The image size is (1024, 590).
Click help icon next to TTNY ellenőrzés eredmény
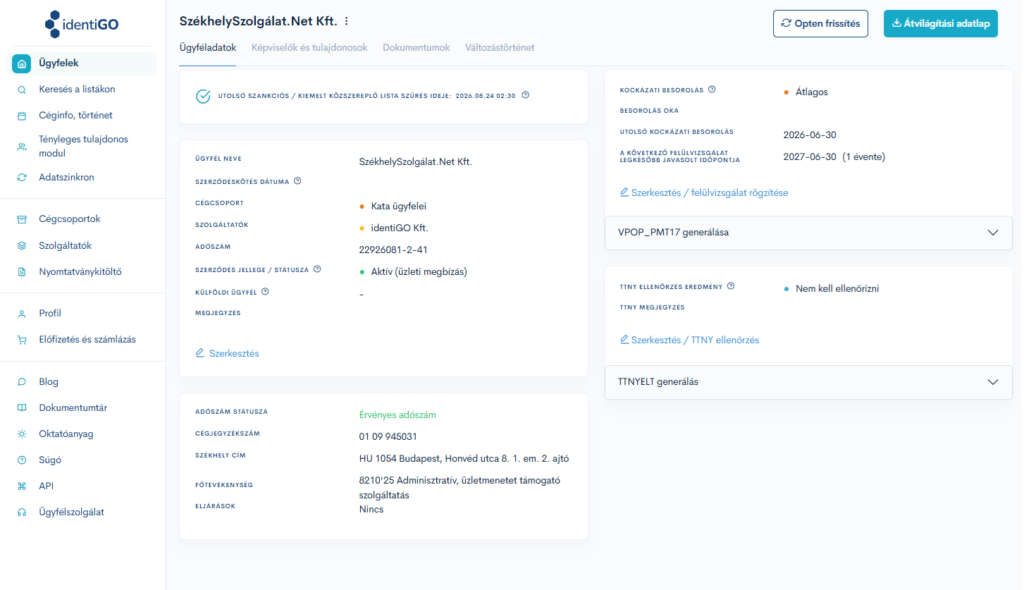pyautogui.click(x=731, y=286)
